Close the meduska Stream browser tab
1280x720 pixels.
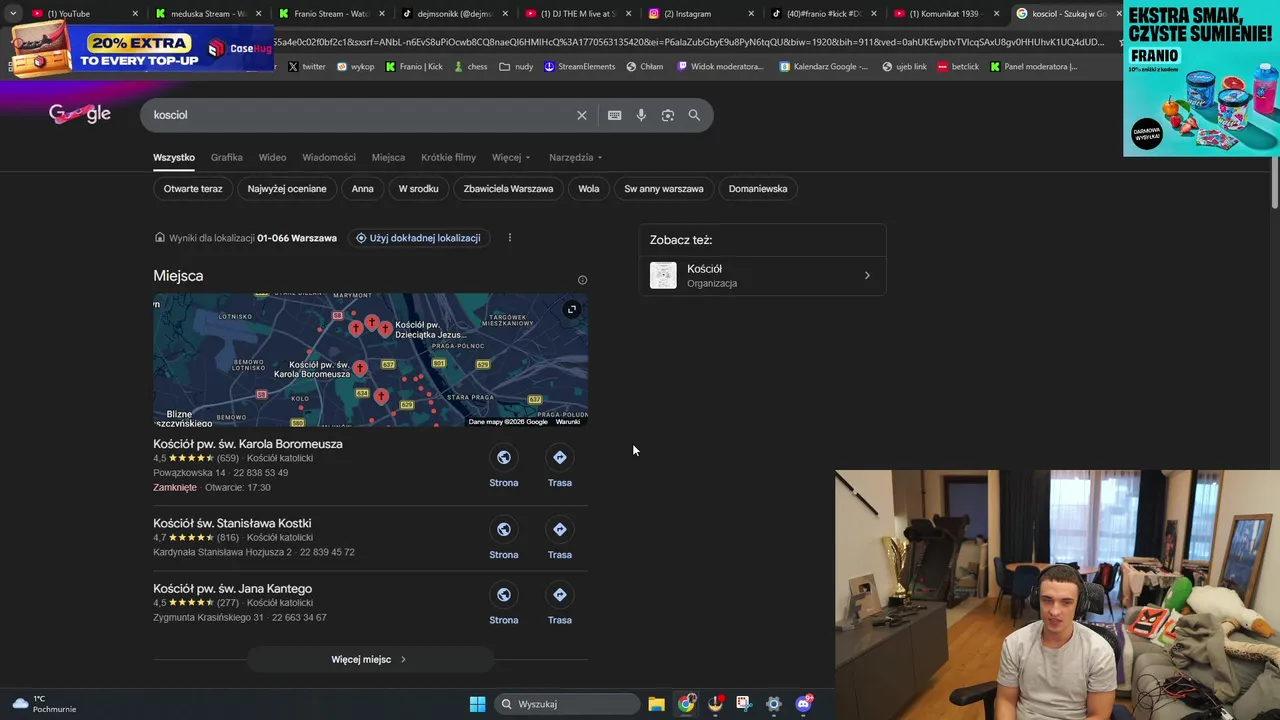[x=259, y=14]
